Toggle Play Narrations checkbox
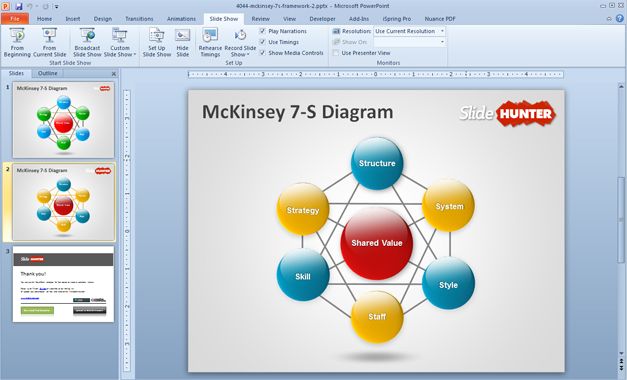This screenshot has height=380, width=627. point(263,31)
